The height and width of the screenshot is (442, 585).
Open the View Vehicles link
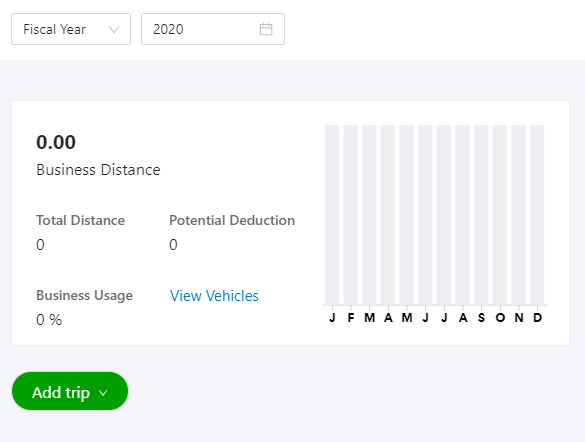pos(214,296)
